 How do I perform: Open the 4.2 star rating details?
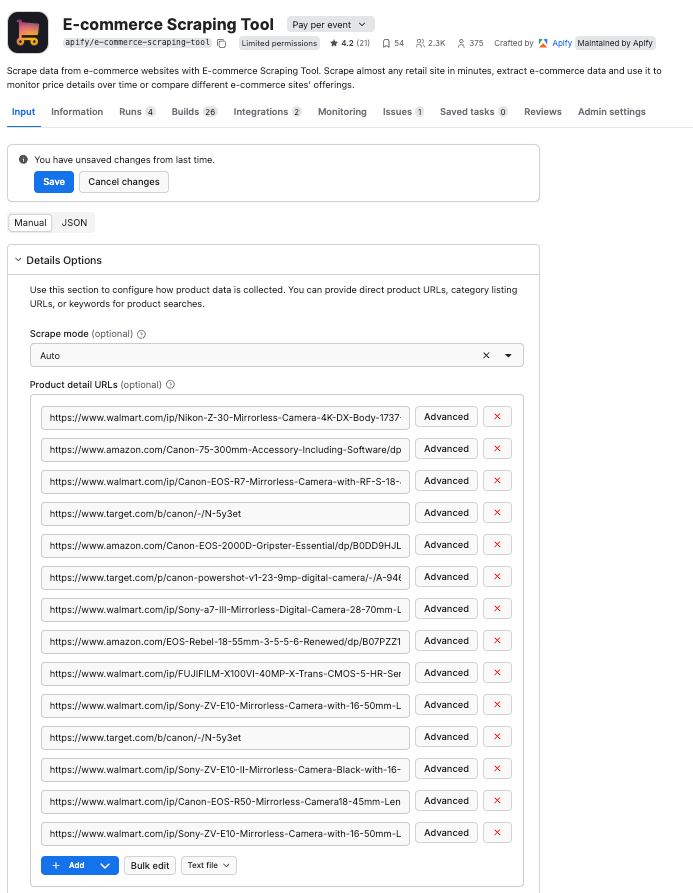[x=349, y=43]
